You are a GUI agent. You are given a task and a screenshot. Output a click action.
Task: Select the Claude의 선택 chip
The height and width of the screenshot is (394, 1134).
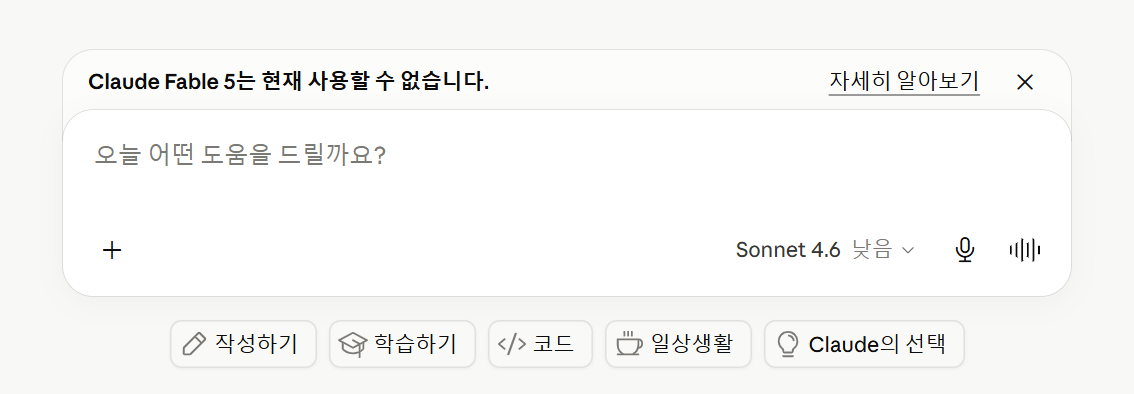[864, 344]
